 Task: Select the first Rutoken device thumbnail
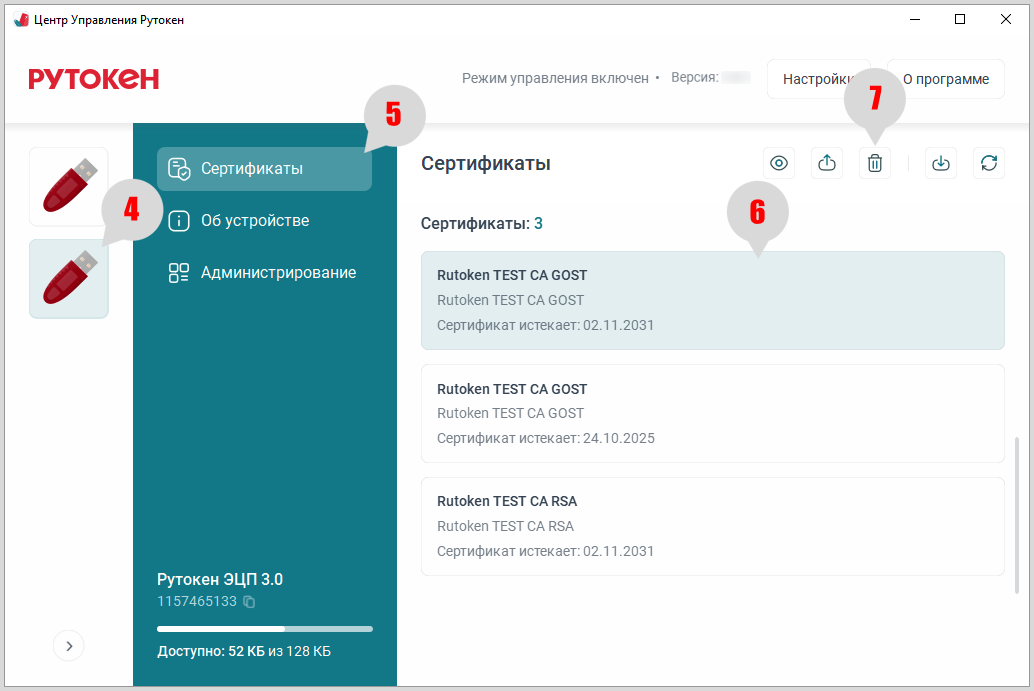pos(68,187)
